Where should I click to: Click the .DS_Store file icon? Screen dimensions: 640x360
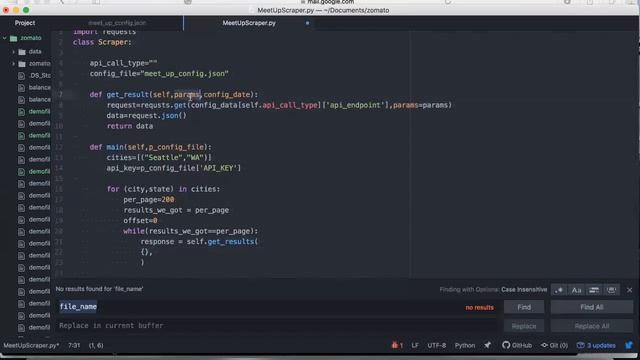(x=21, y=76)
